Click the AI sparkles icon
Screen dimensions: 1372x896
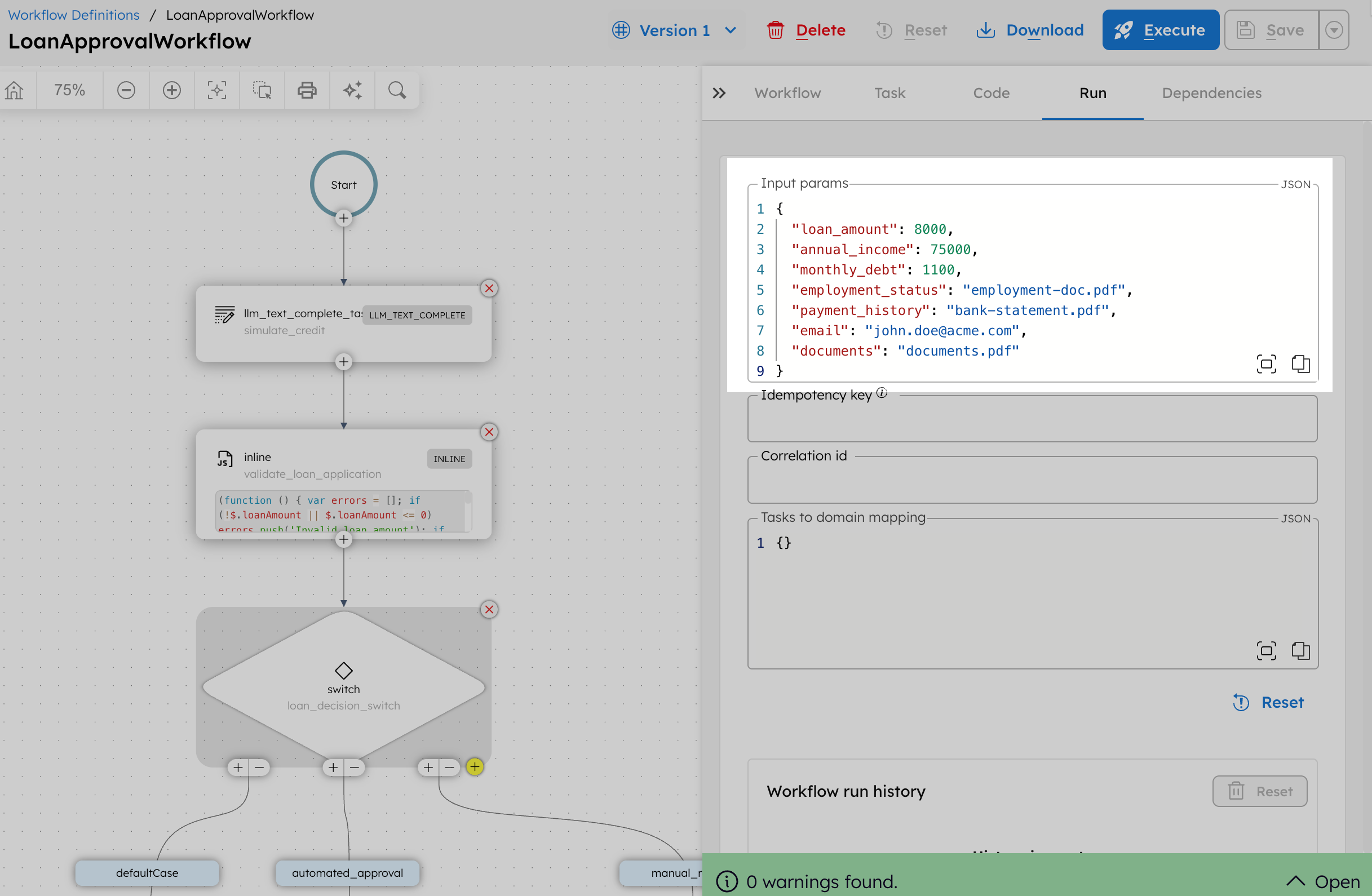pyautogui.click(x=352, y=91)
